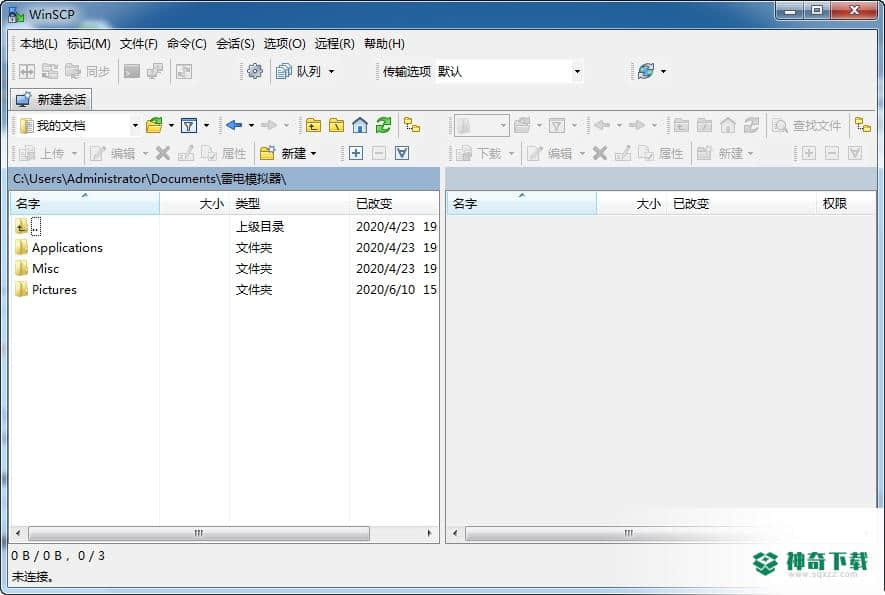Click the globe synchronize icon
The height and width of the screenshot is (595, 885).
[646, 71]
